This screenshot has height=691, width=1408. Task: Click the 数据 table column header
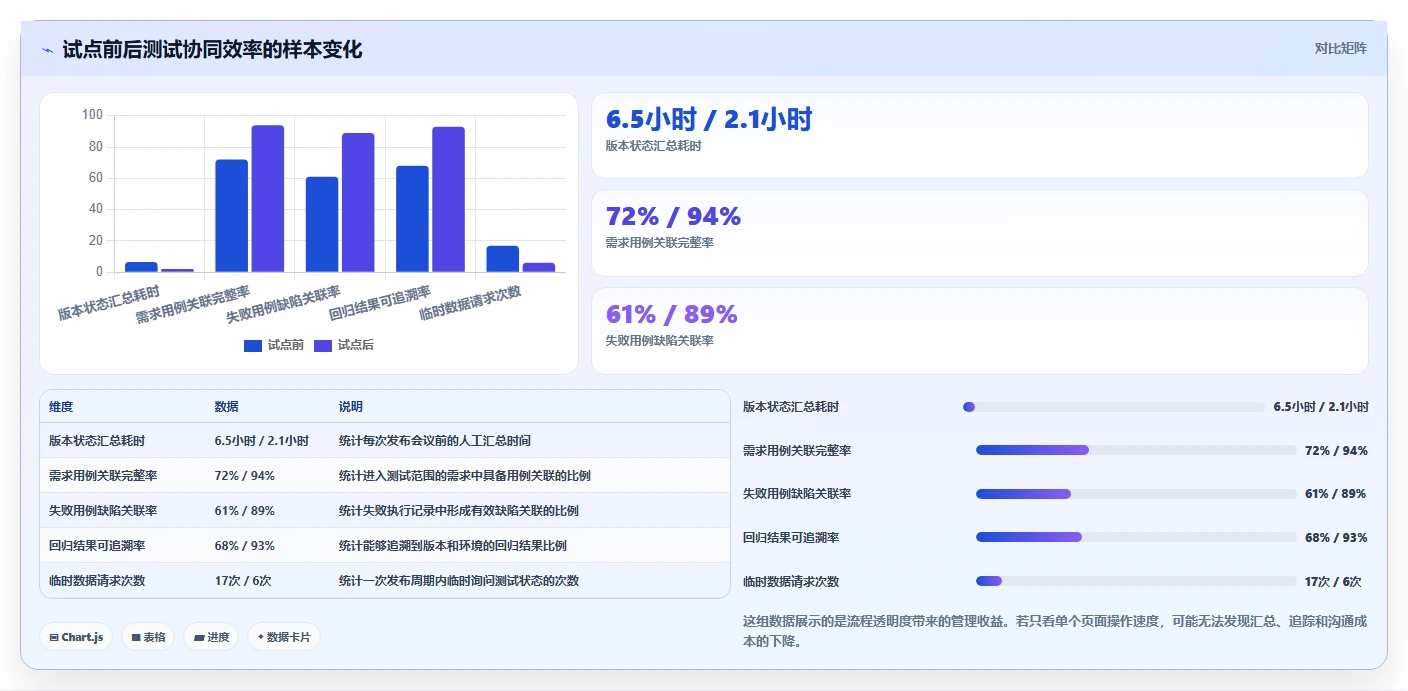[x=226, y=407]
